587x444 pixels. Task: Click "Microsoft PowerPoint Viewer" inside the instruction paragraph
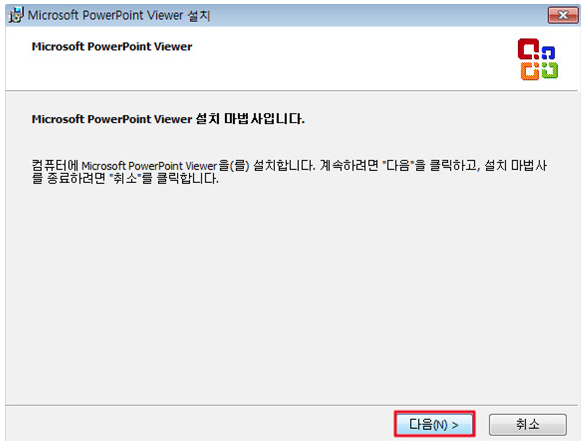tap(149, 165)
